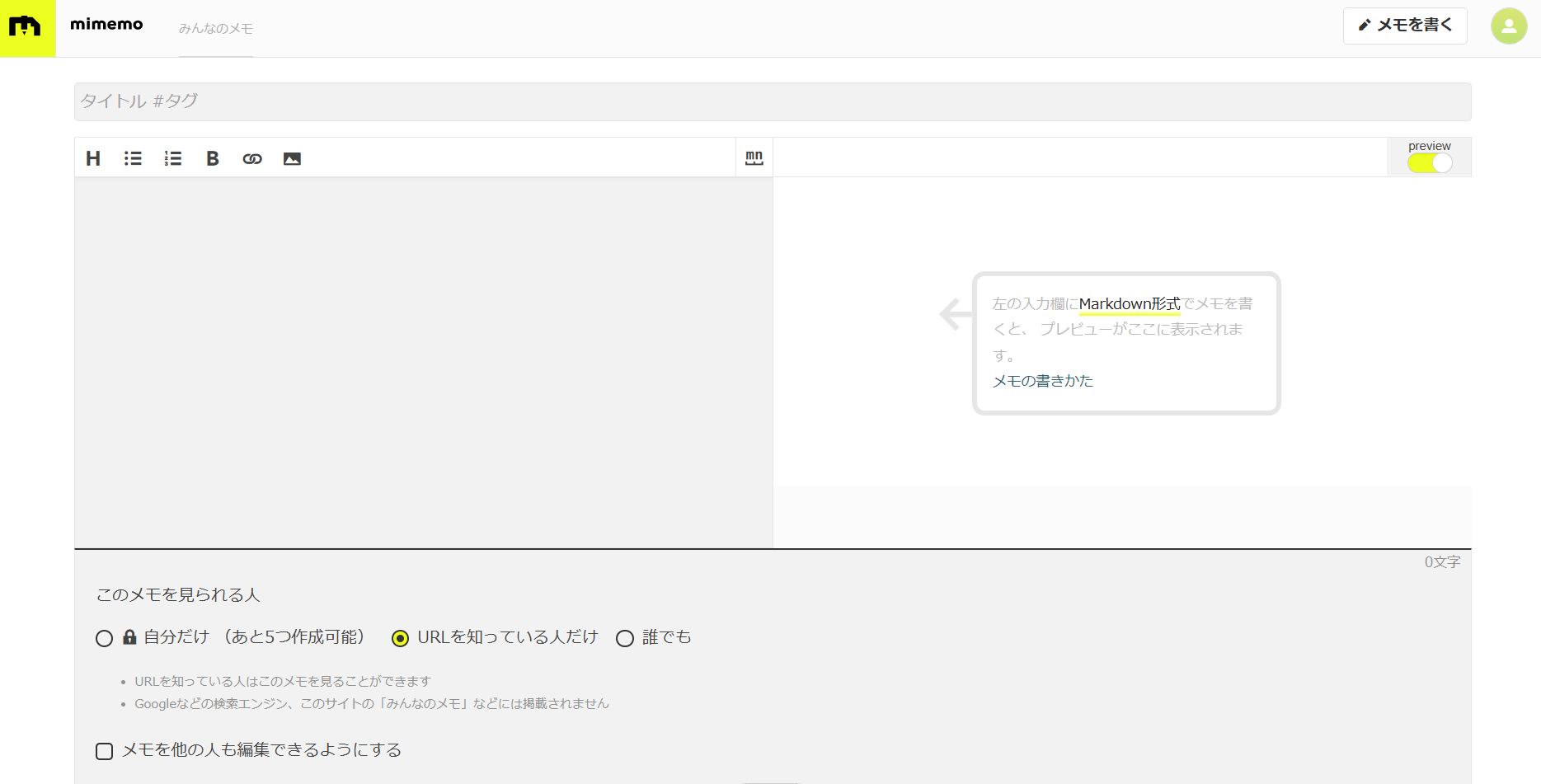Screen dimensions: 1541x784
Task: Select the 誰でも visibility option
Action: click(x=625, y=638)
